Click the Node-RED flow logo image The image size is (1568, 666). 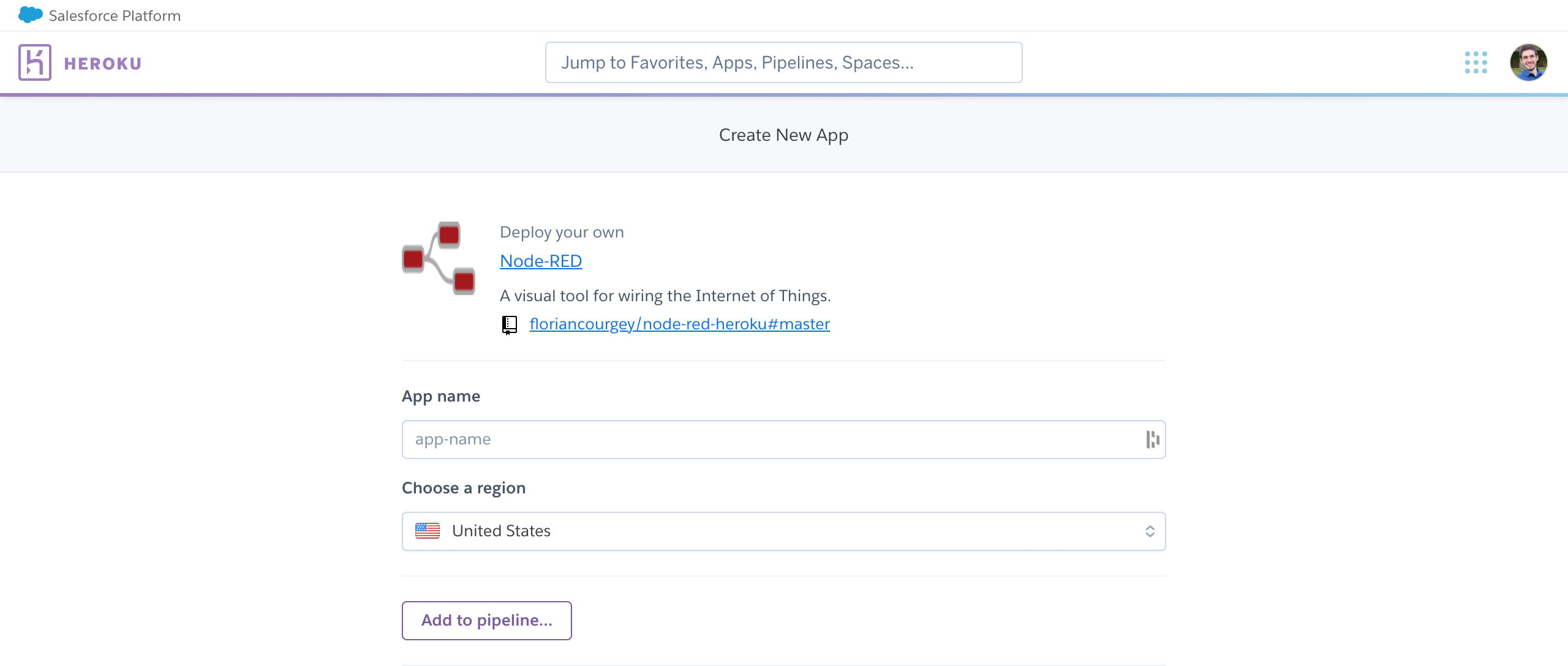pos(439,258)
